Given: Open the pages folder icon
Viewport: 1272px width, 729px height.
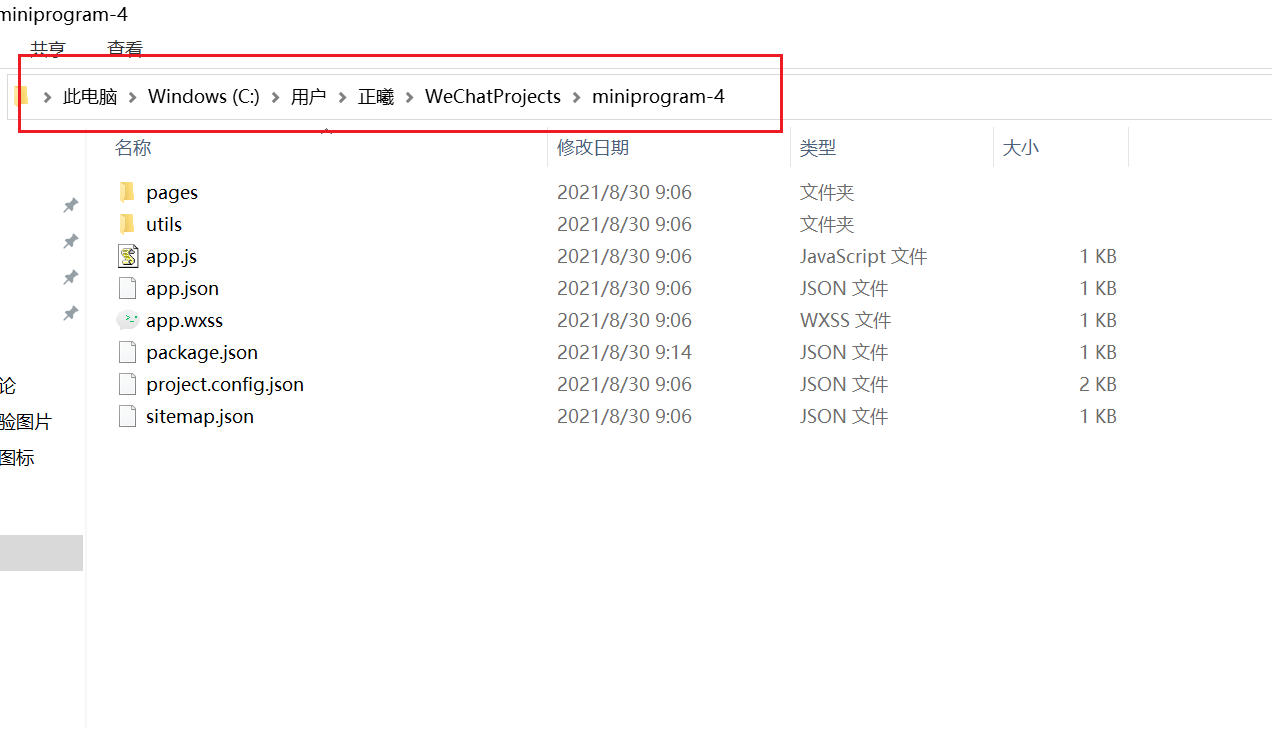Looking at the screenshot, I should click(x=126, y=191).
